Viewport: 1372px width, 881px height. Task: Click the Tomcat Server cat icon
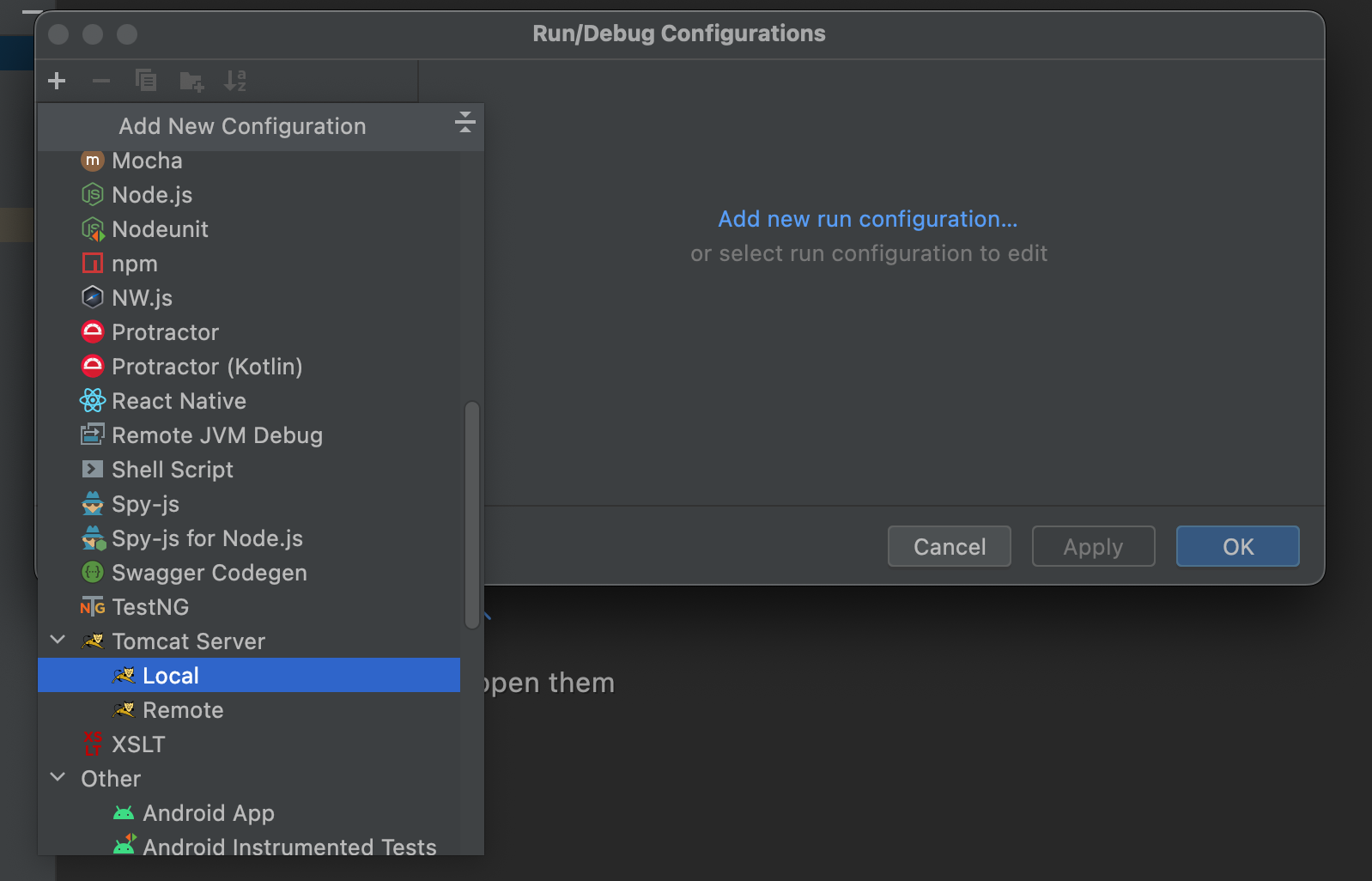pos(93,641)
